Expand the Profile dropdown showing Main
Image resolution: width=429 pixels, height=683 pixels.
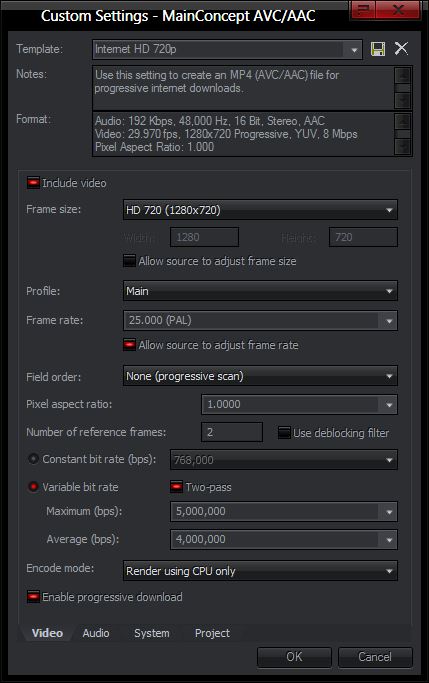pos(260,291)
